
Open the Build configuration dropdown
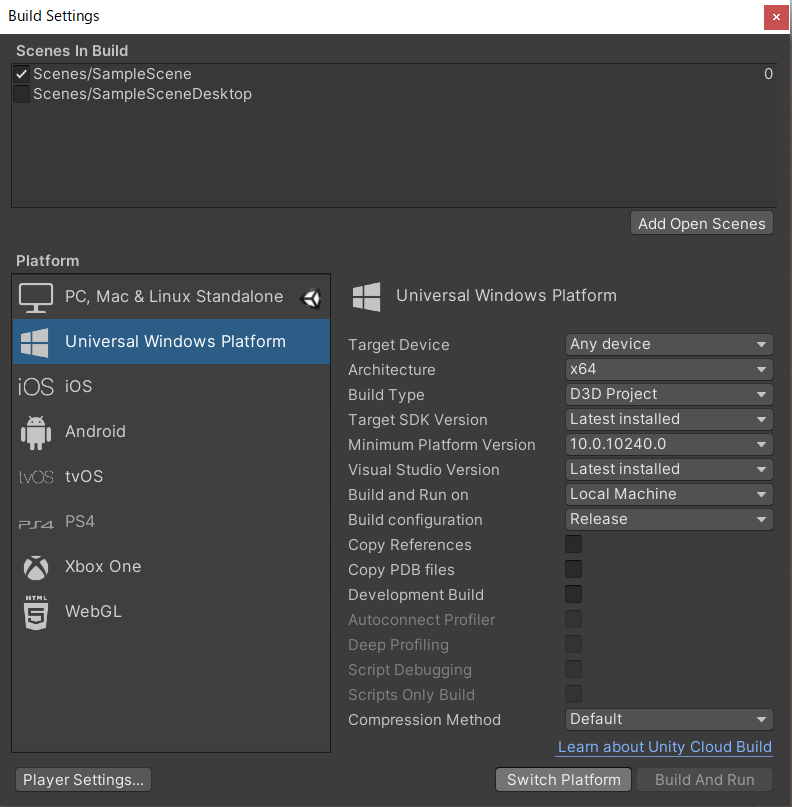click(669, 519)
